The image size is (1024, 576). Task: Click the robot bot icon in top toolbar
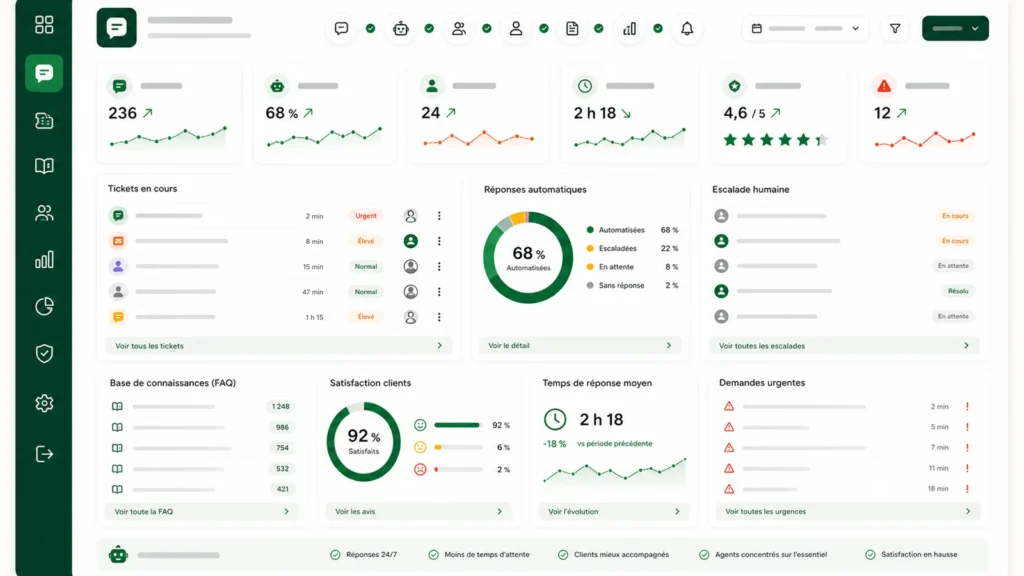click(401, 29)
